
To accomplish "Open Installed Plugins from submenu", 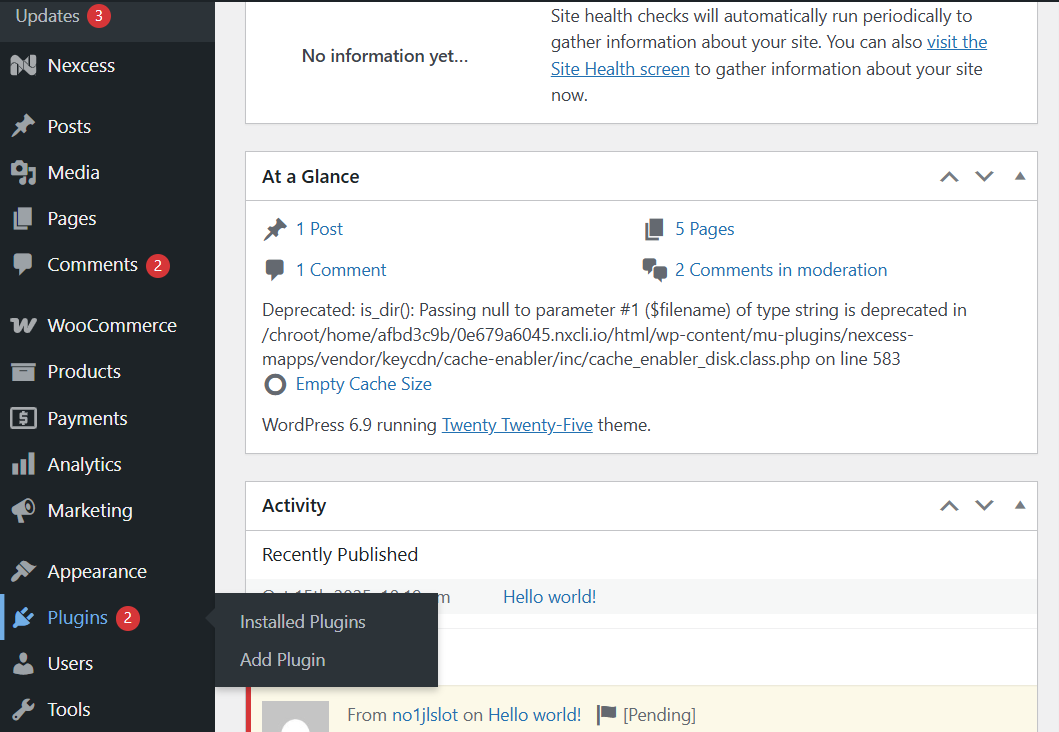I will coord(302,621).
